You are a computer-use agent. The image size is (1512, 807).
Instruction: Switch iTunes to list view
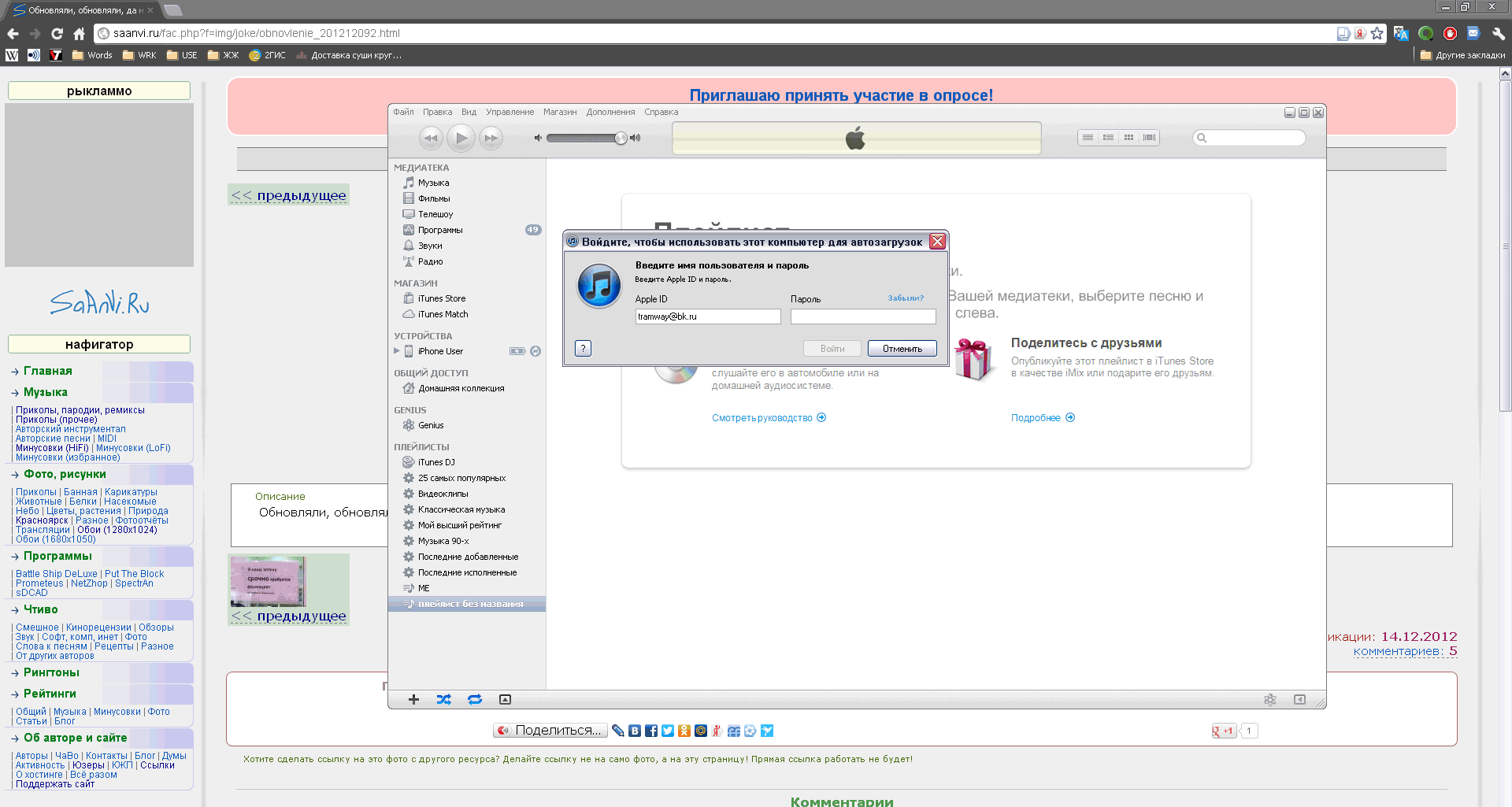1088,138
